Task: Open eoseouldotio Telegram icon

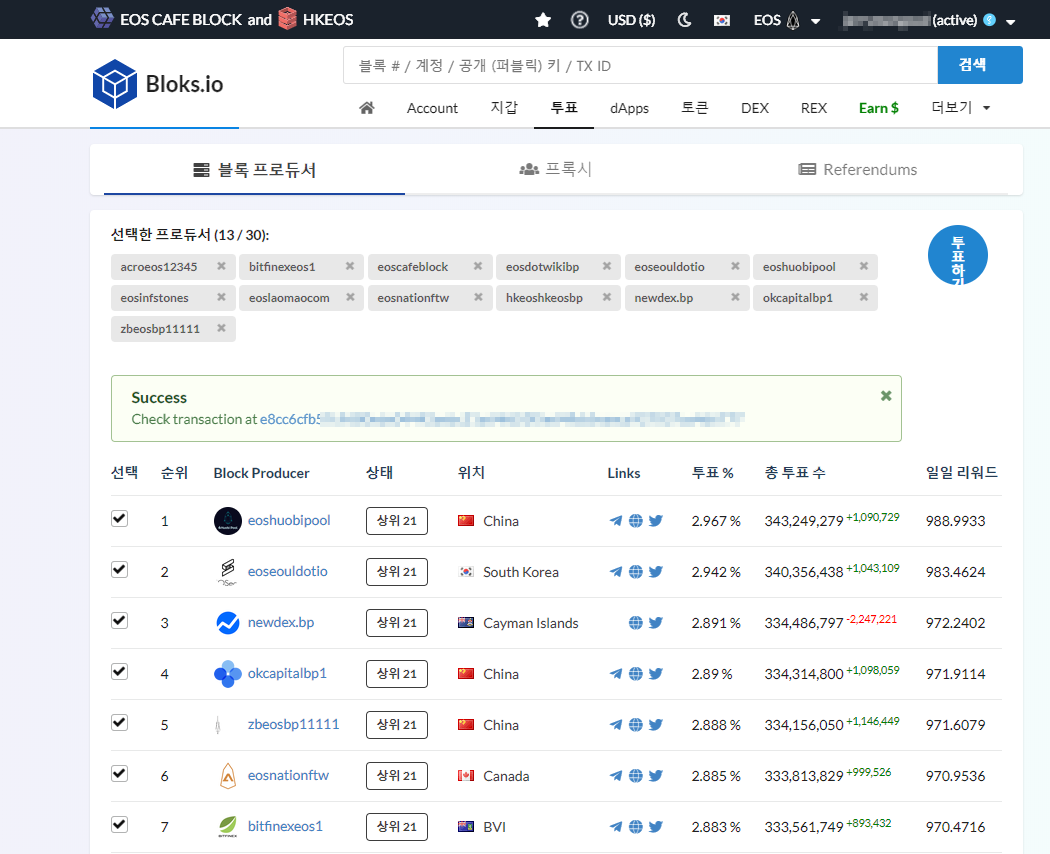Action: click(x=615, y=572)
